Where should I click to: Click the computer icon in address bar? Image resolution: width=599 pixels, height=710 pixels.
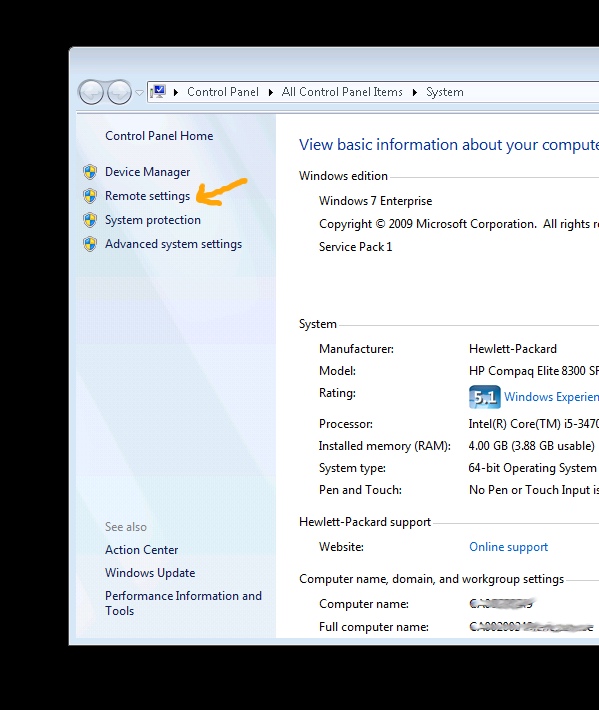click(158, 92)
